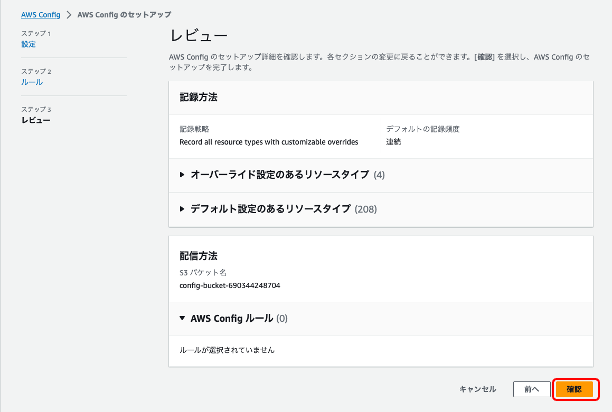Click the S3 バケット名 label
This screenshot has width=612, height=412.
point(203,272)
